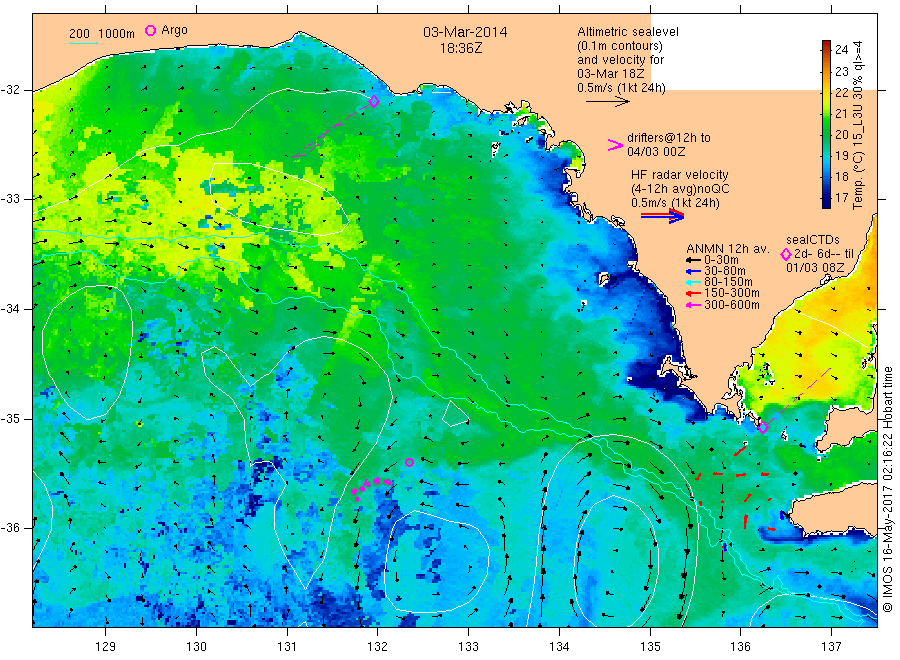Viewport: 900px width, 660px height.
Task: Click the -32 latitude axis label
Action: pyautogui.click(x=11, y=90)
